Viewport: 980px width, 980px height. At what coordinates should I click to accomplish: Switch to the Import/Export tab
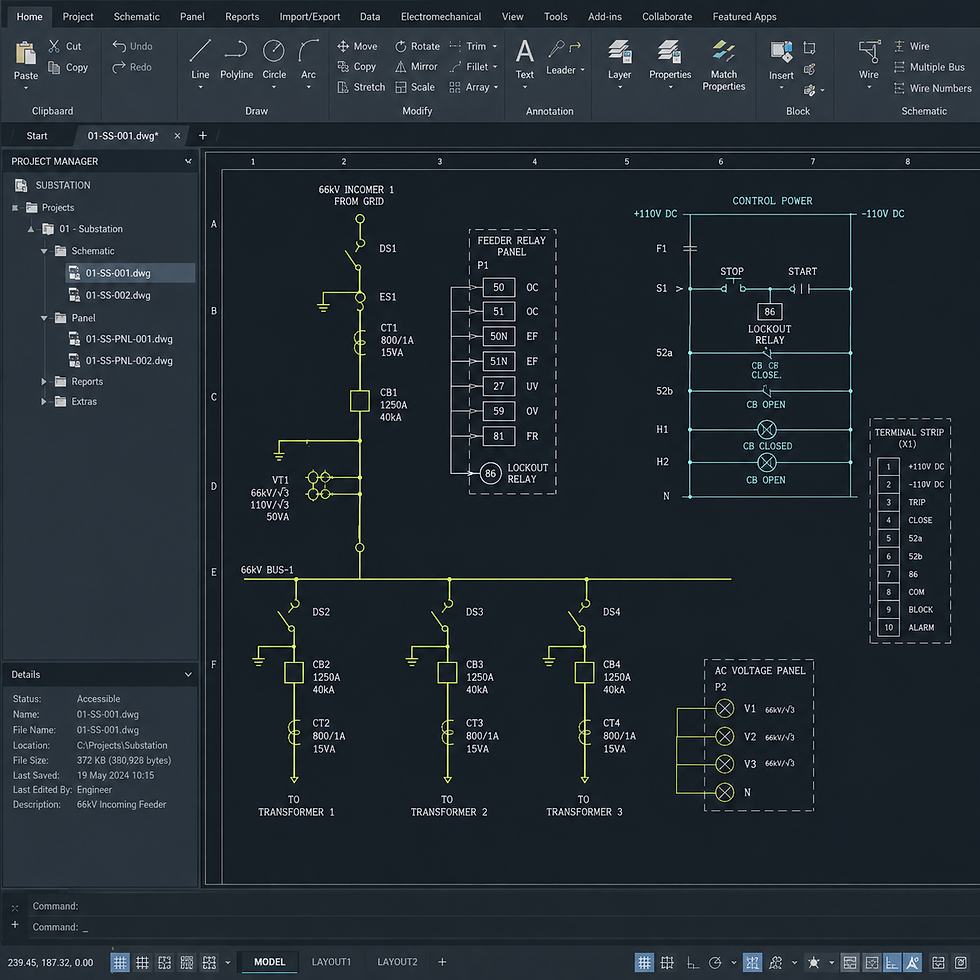point(309,17)
